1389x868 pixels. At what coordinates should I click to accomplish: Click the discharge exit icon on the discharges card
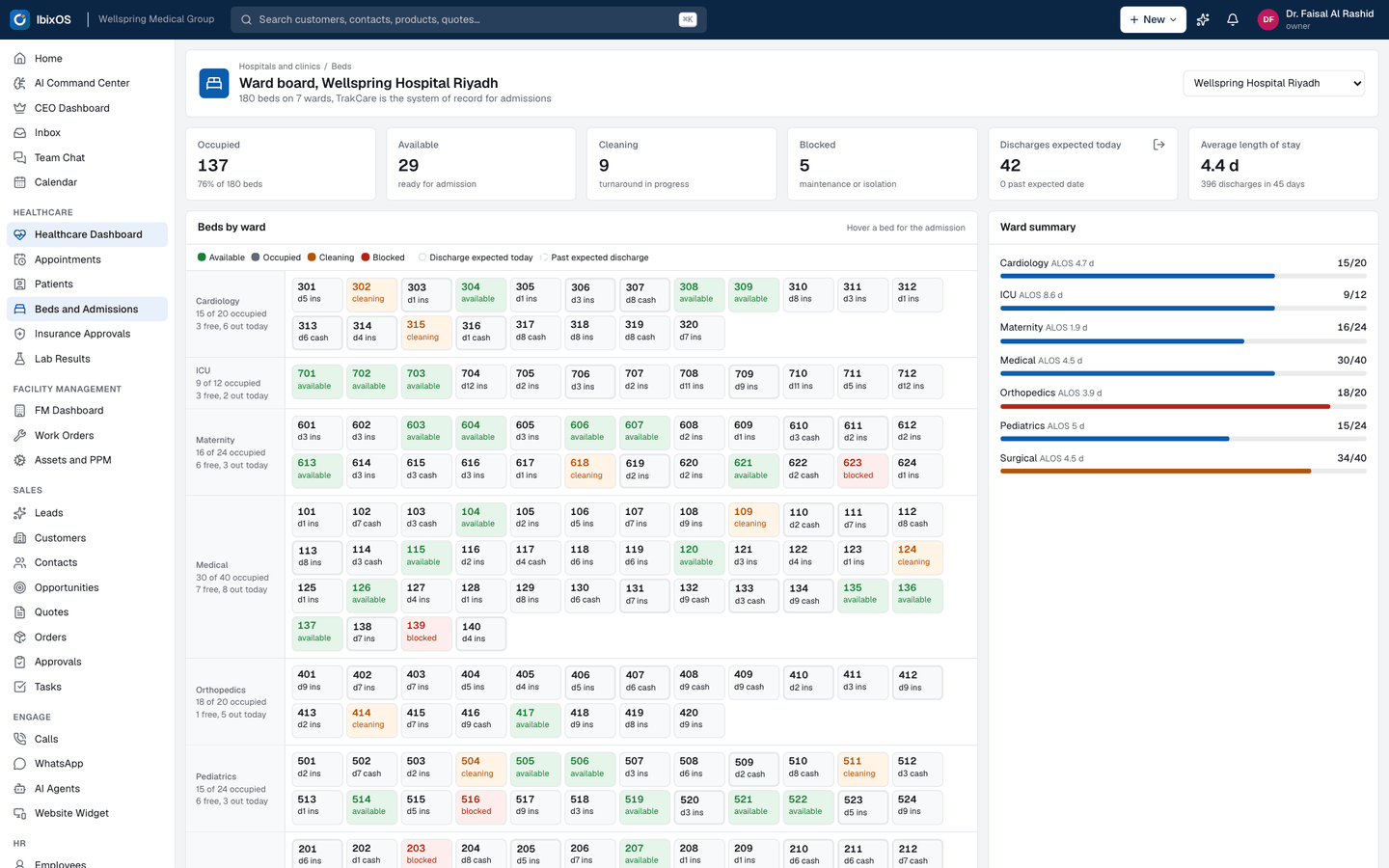(x=1158, y=145)
